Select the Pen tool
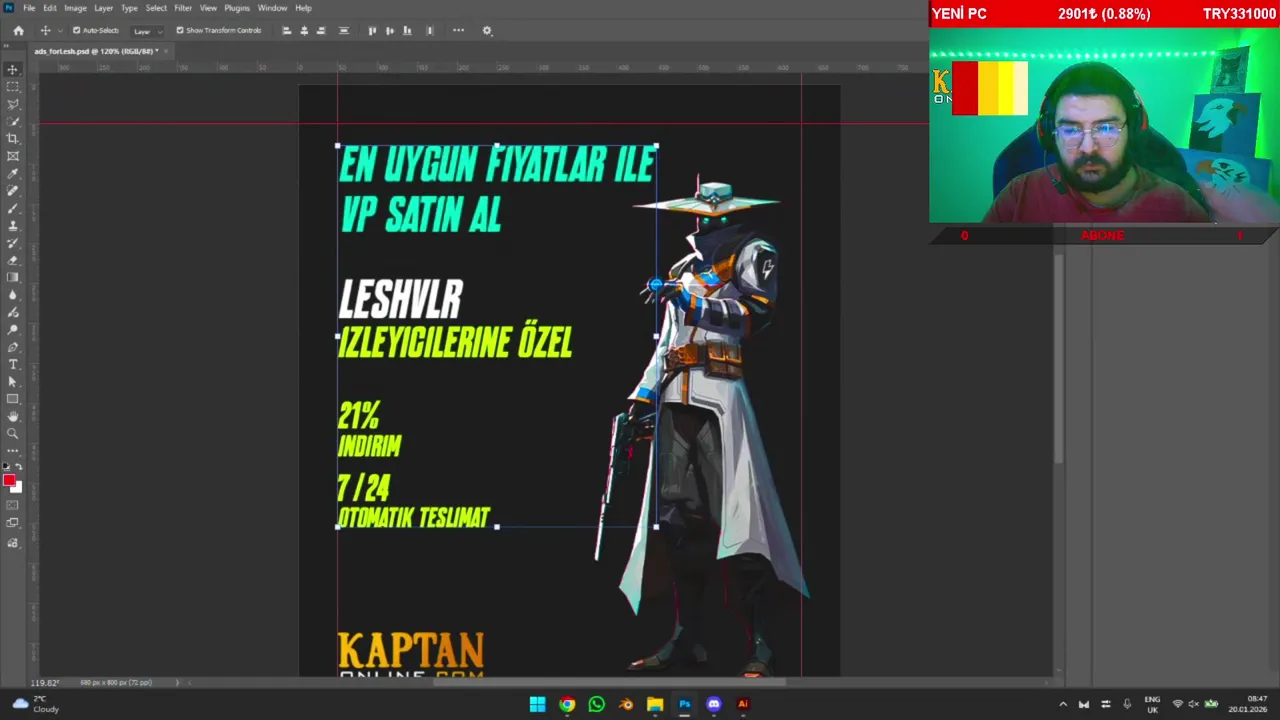Image resolution: width=1280 pixels, height=720 pixels. [13, 347]
